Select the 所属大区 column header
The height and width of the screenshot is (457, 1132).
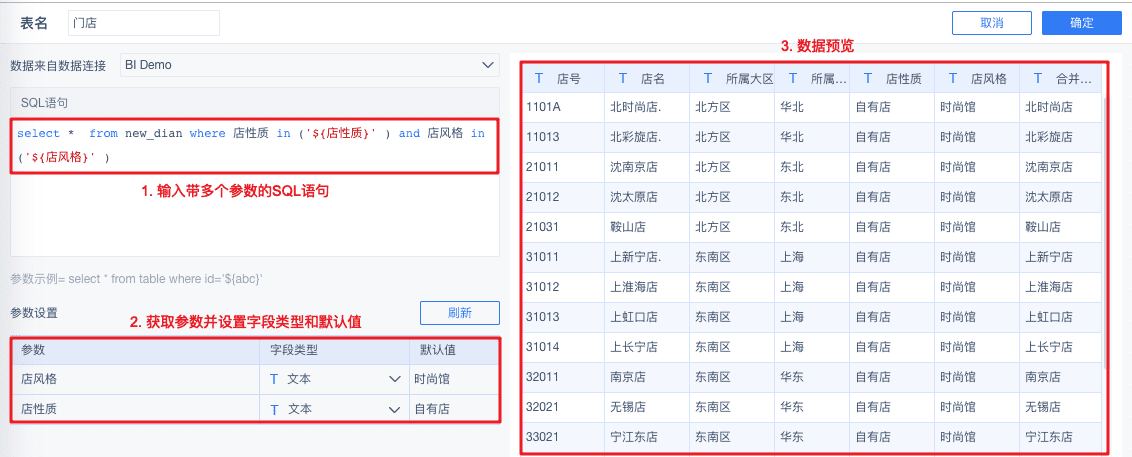(x=732, y=78)
